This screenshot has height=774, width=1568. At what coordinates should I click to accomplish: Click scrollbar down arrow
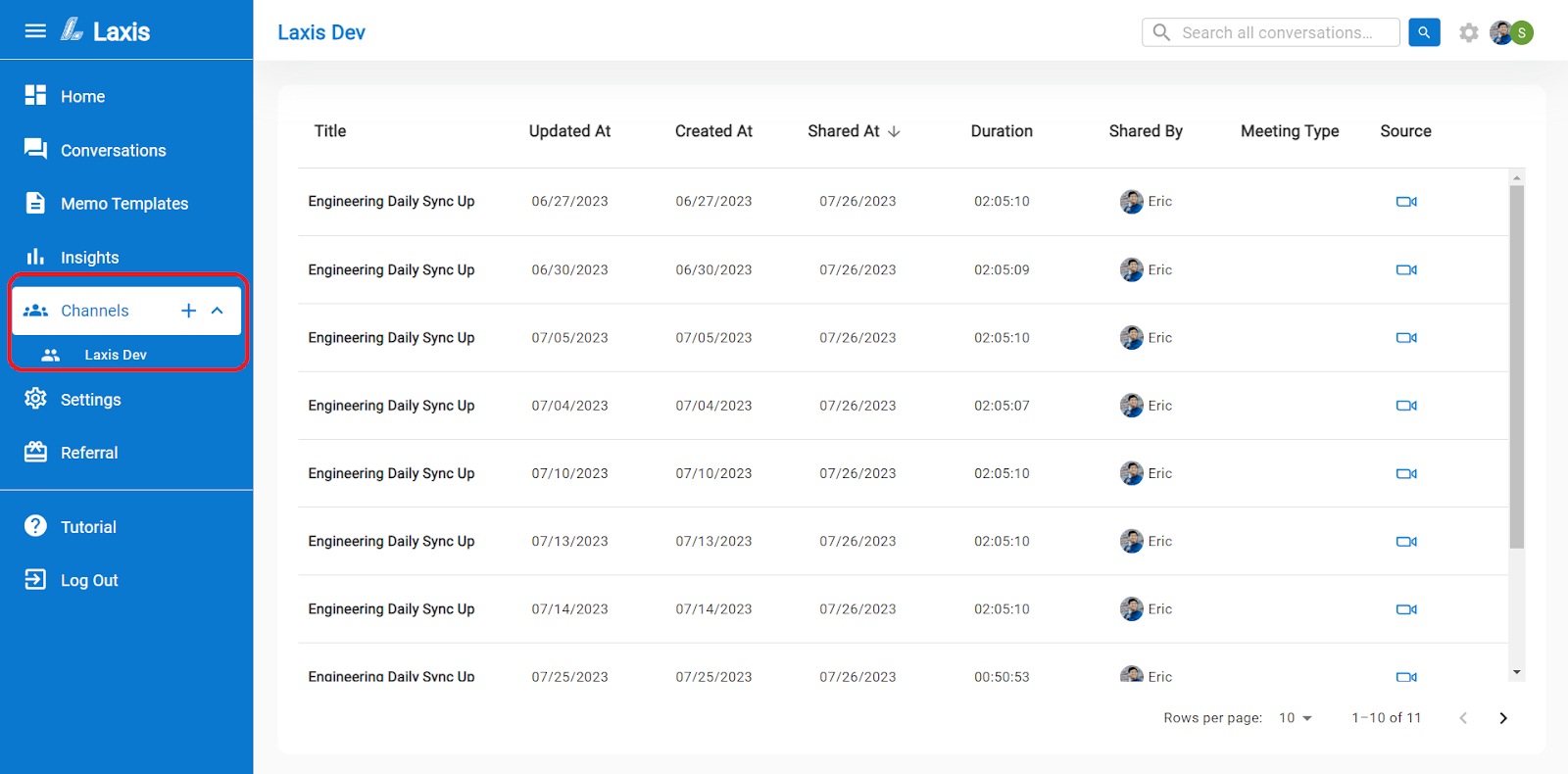(1517, 672)
